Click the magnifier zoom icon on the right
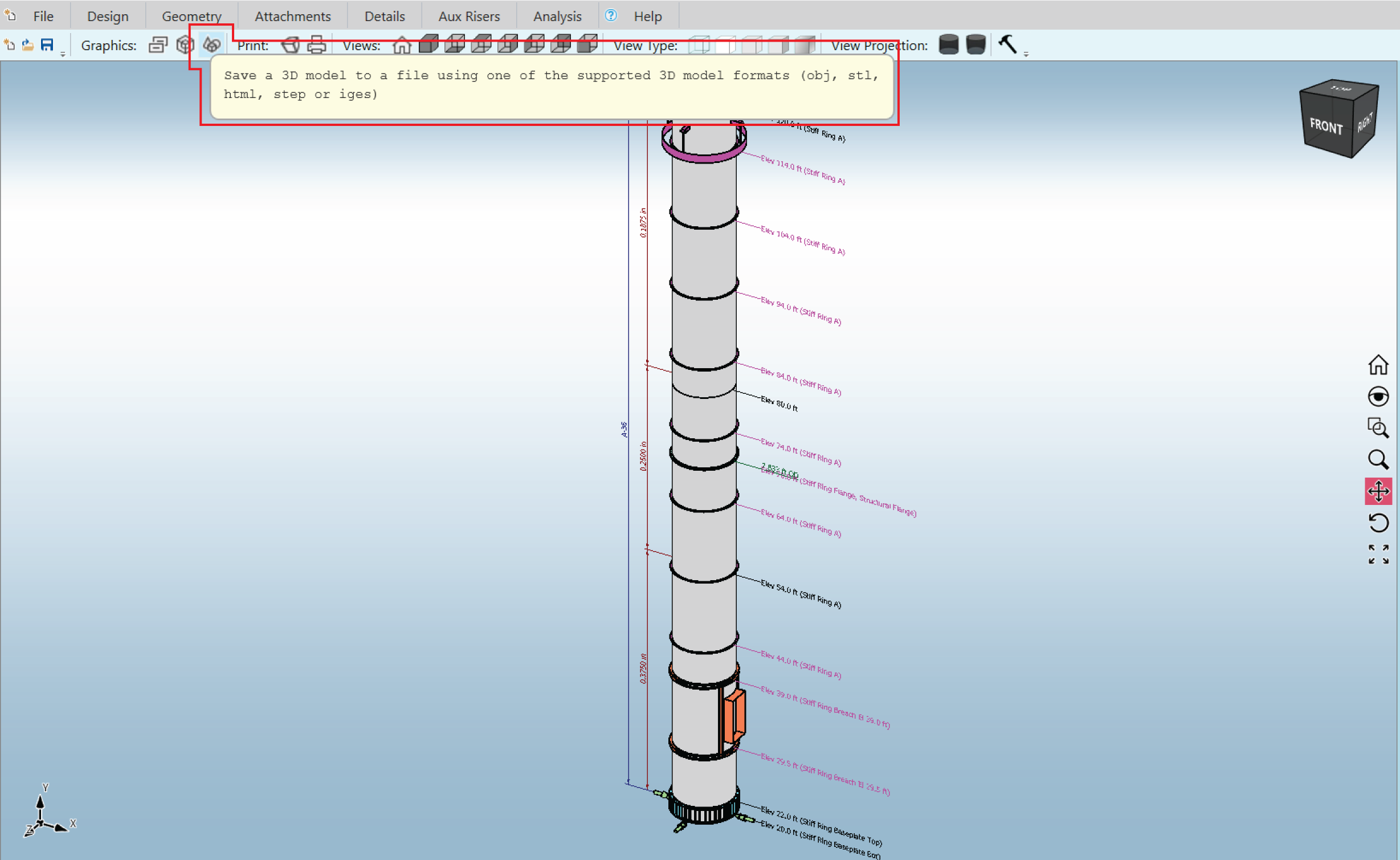 click(x=1378, y=459)
